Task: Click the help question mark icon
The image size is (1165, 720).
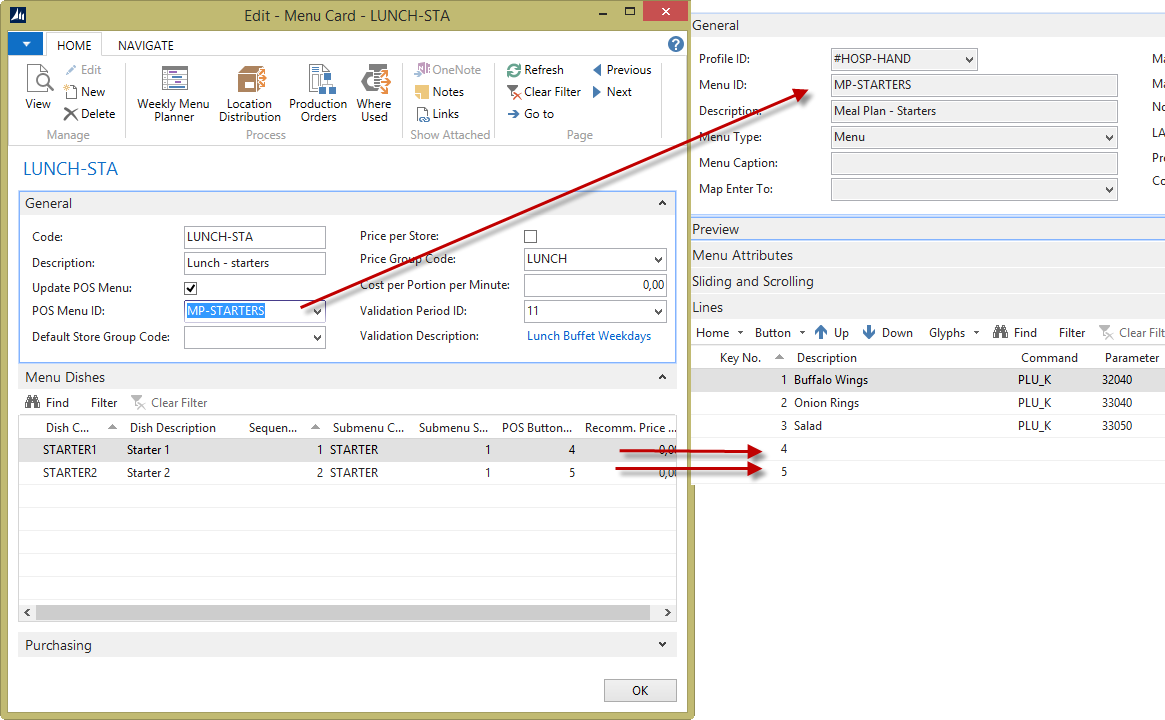Action: [676, 45]
